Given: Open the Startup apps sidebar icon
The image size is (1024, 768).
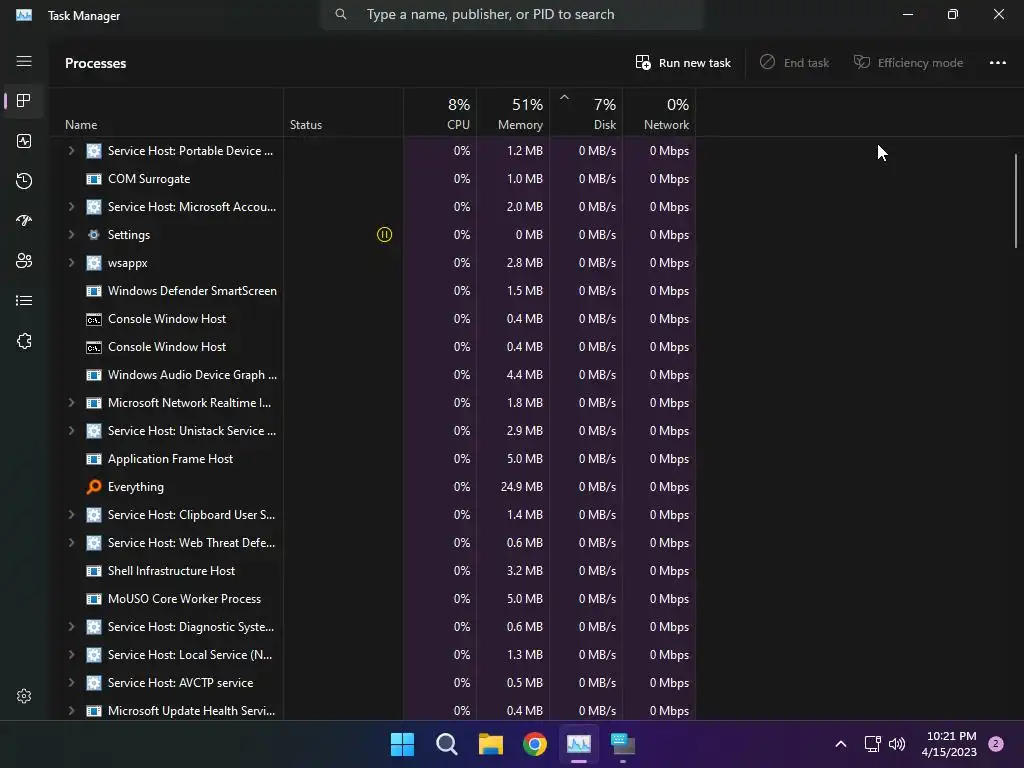Looking at the screenshot, I should point(24,221).
